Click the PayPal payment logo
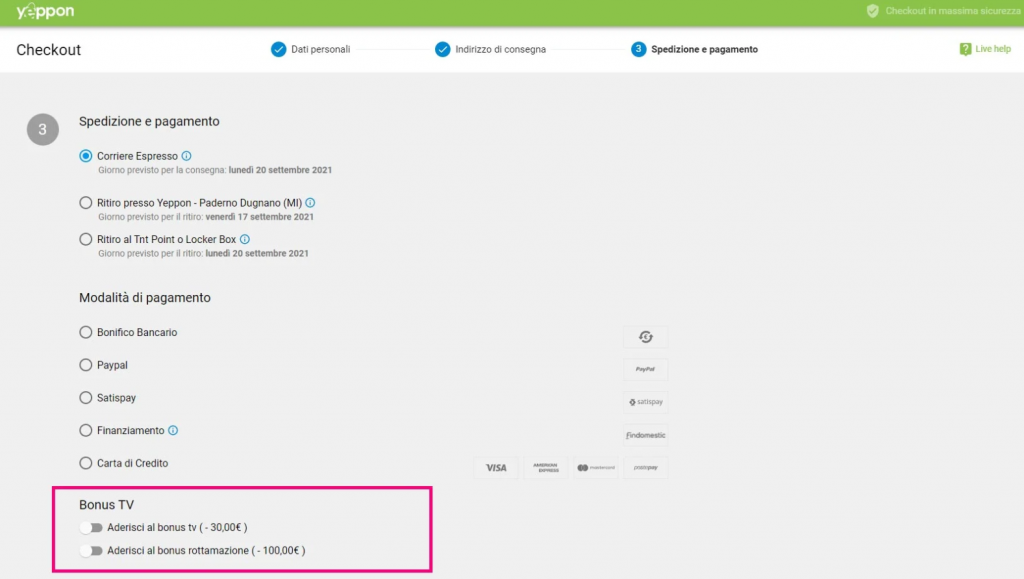This screenshot has width=1024, height=579. click(x=645, y=369)
